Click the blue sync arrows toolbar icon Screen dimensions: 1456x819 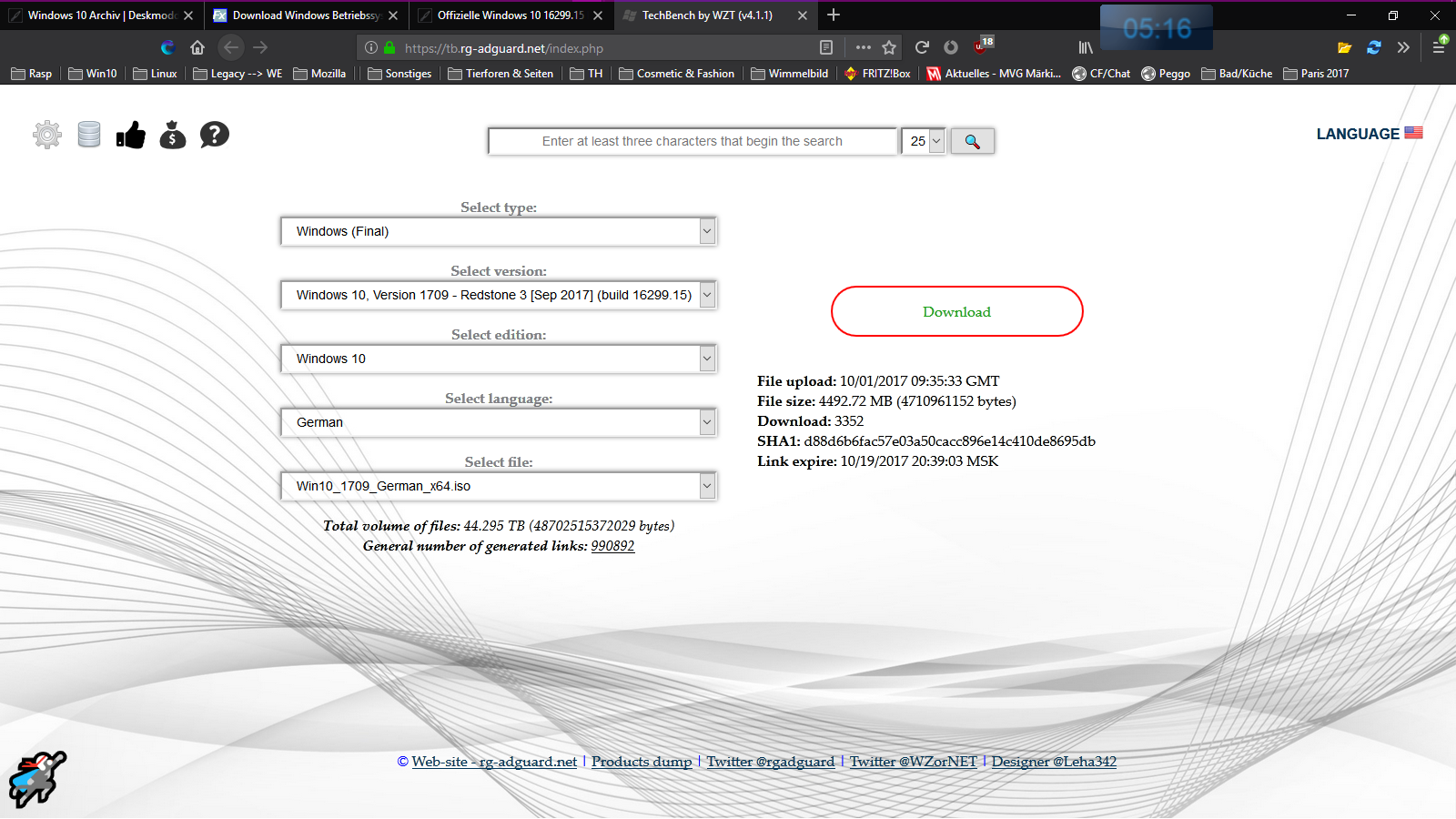click(1374, 47)
